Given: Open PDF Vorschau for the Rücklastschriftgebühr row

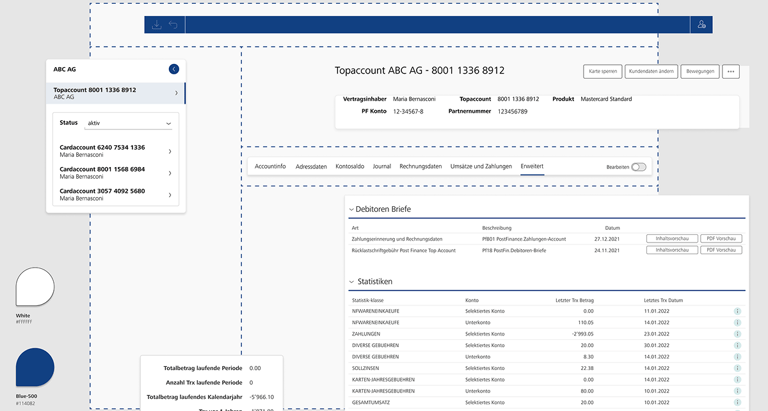Looking at the screenshot, I should pyautogui.click(x=721, y=250).
